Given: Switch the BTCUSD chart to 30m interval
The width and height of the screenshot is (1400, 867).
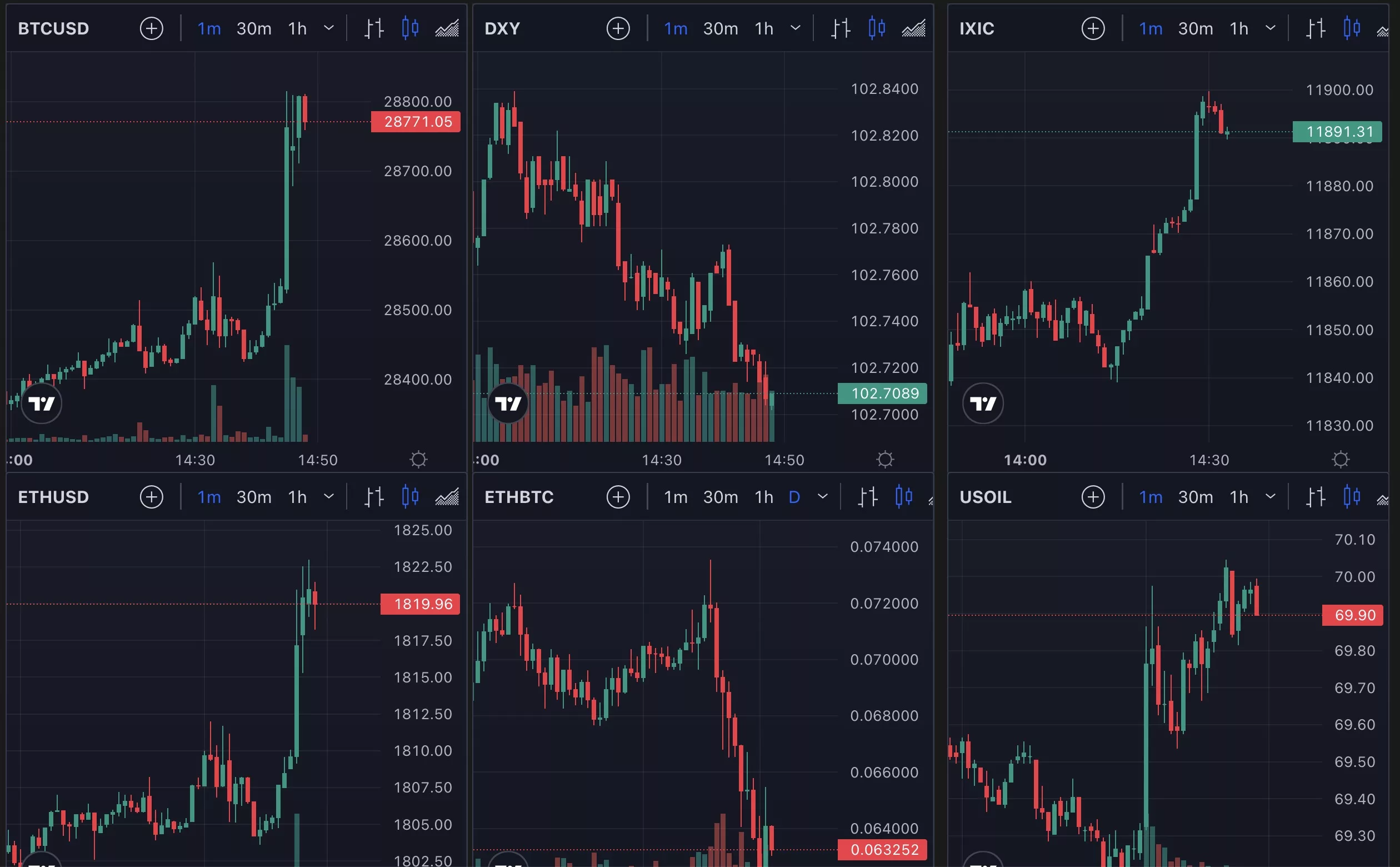Looking at the screenshot, I should click(254, 29).
